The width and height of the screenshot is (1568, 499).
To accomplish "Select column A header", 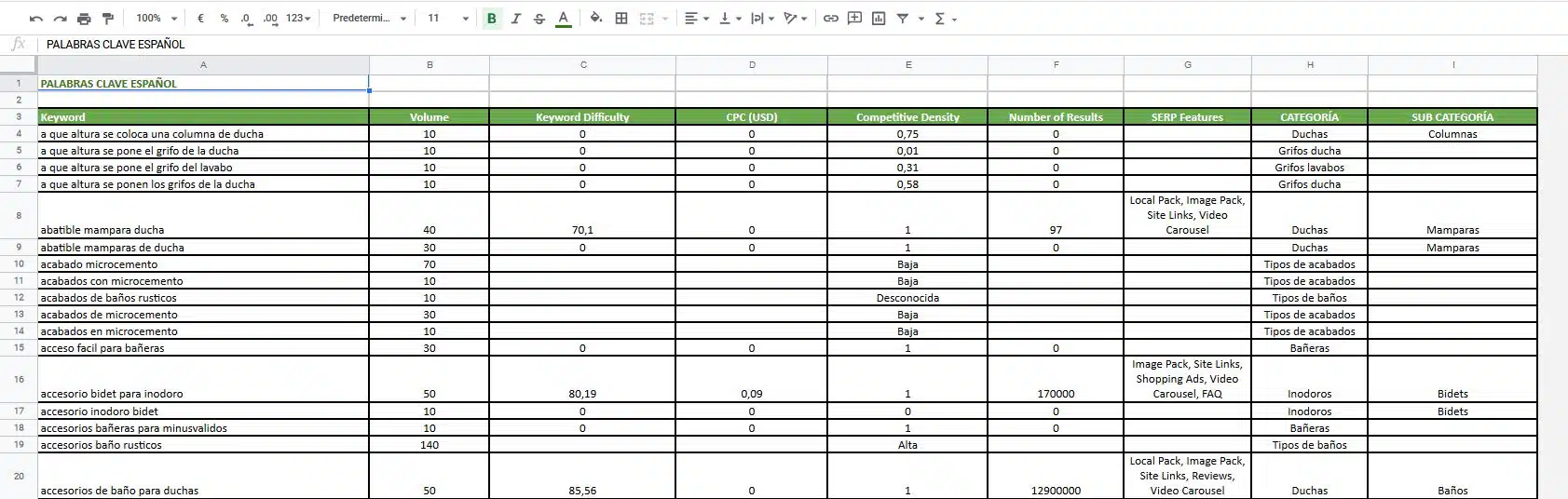I will 203,65.
